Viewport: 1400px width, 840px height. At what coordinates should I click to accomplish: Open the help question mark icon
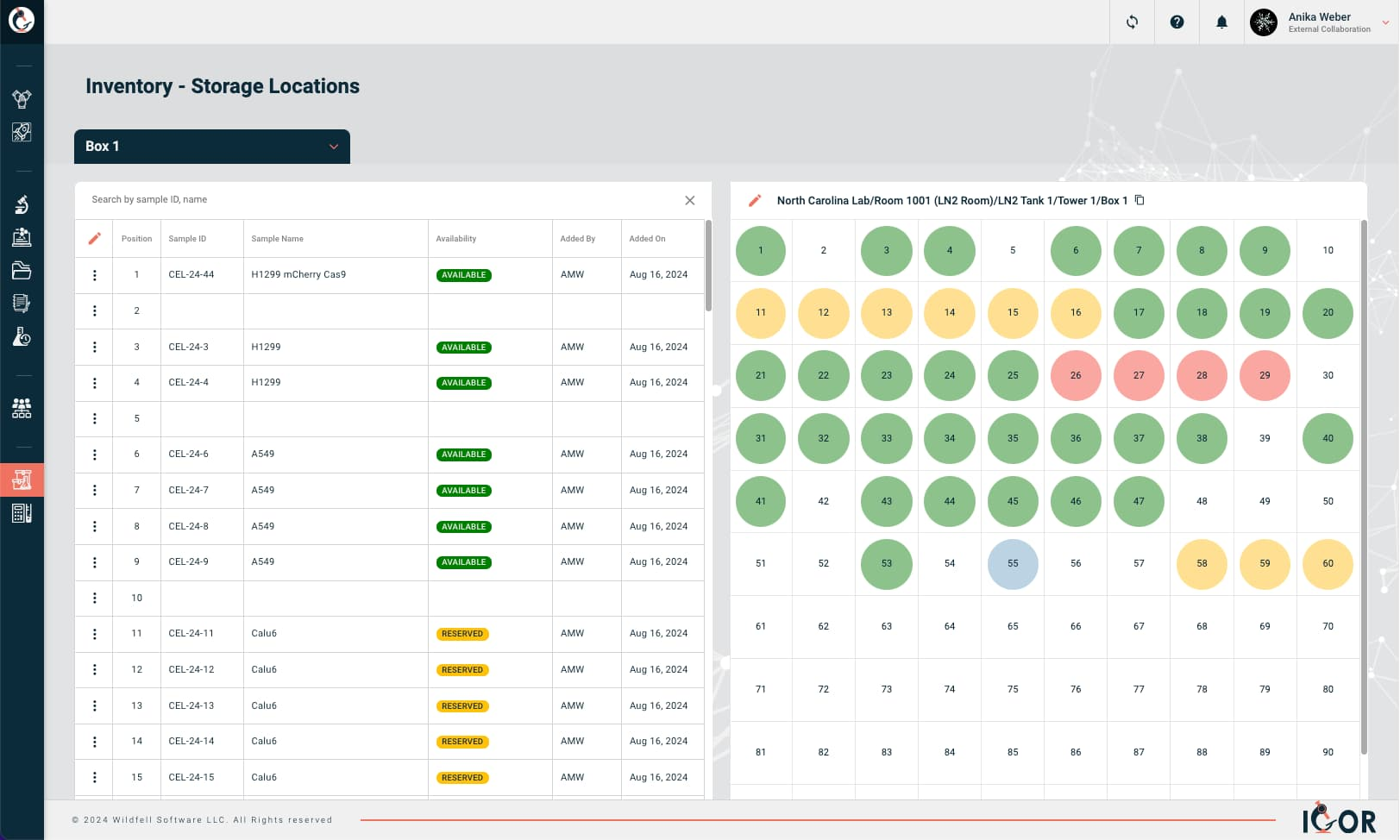(1177, 22)
